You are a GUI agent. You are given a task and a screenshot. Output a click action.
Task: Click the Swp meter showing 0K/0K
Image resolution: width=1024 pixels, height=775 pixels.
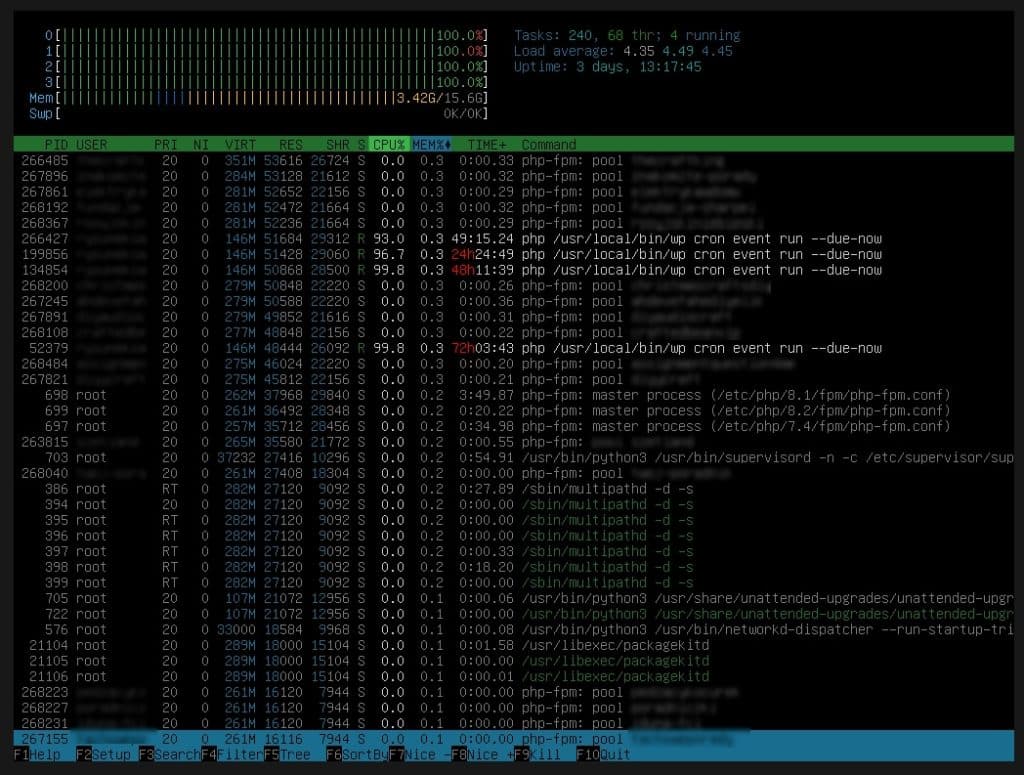click(x=259, y=114)
